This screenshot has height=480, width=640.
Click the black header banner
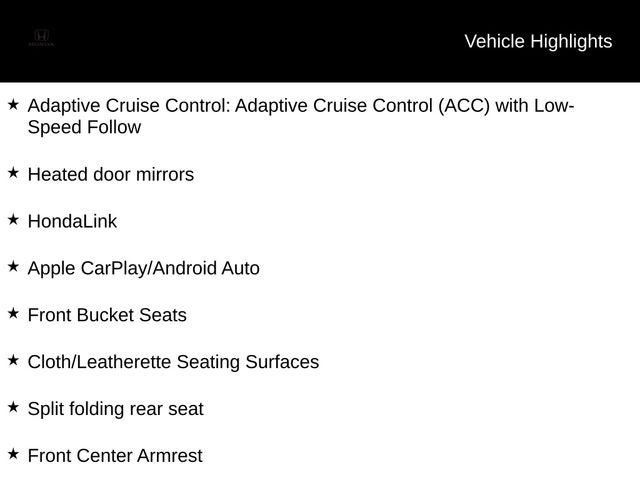tap(320, 41)
